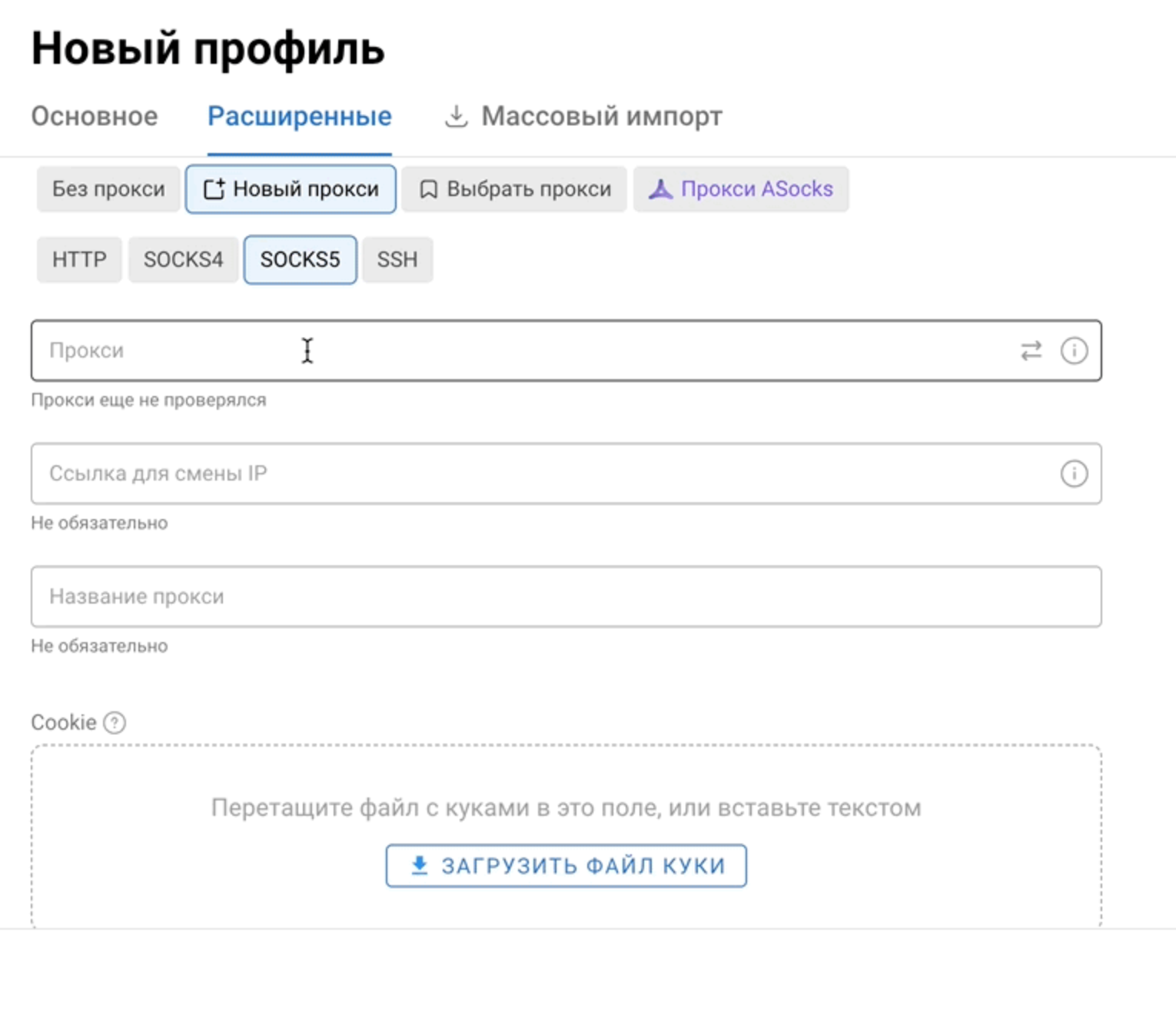
Task: Click the swap arrows icon in the Прокси field
Action: [1031, 351]
